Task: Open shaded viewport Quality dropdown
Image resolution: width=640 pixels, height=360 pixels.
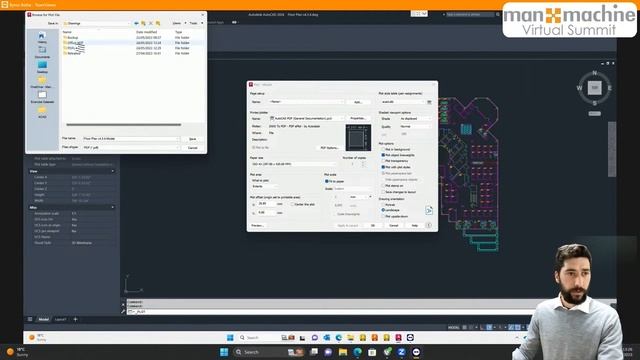Action: pos(415,127)
